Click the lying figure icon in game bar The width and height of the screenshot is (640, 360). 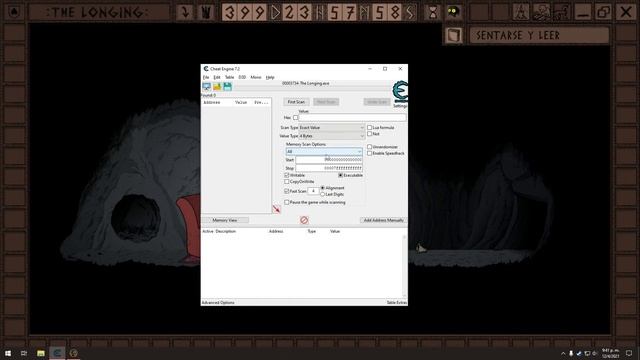click(542, 12)
